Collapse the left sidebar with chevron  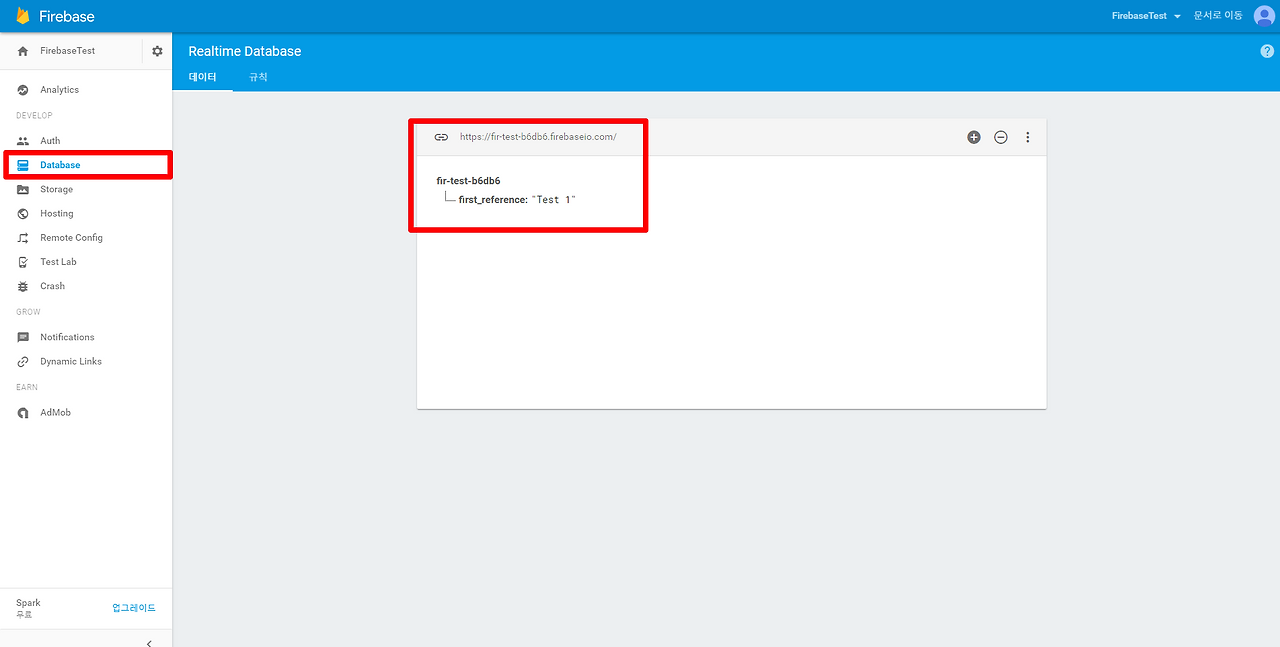[x=148, y=643]
